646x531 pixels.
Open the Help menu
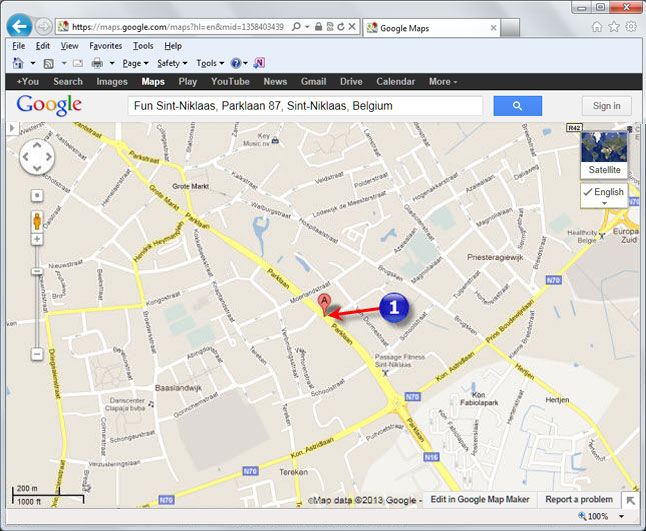[173, 46]
